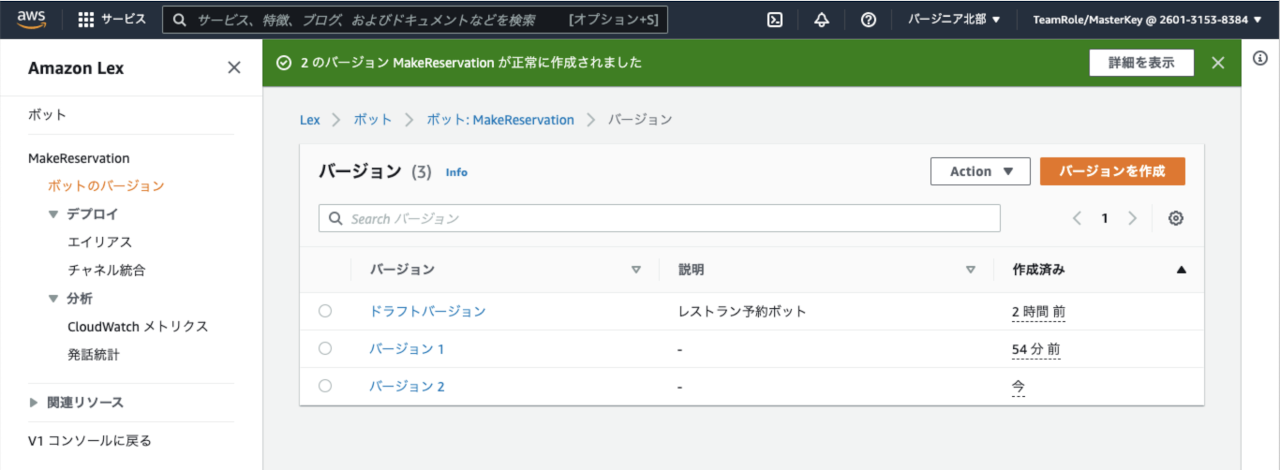
Task: Click the 今 timestamp
Action: (x=1018, y=385)
